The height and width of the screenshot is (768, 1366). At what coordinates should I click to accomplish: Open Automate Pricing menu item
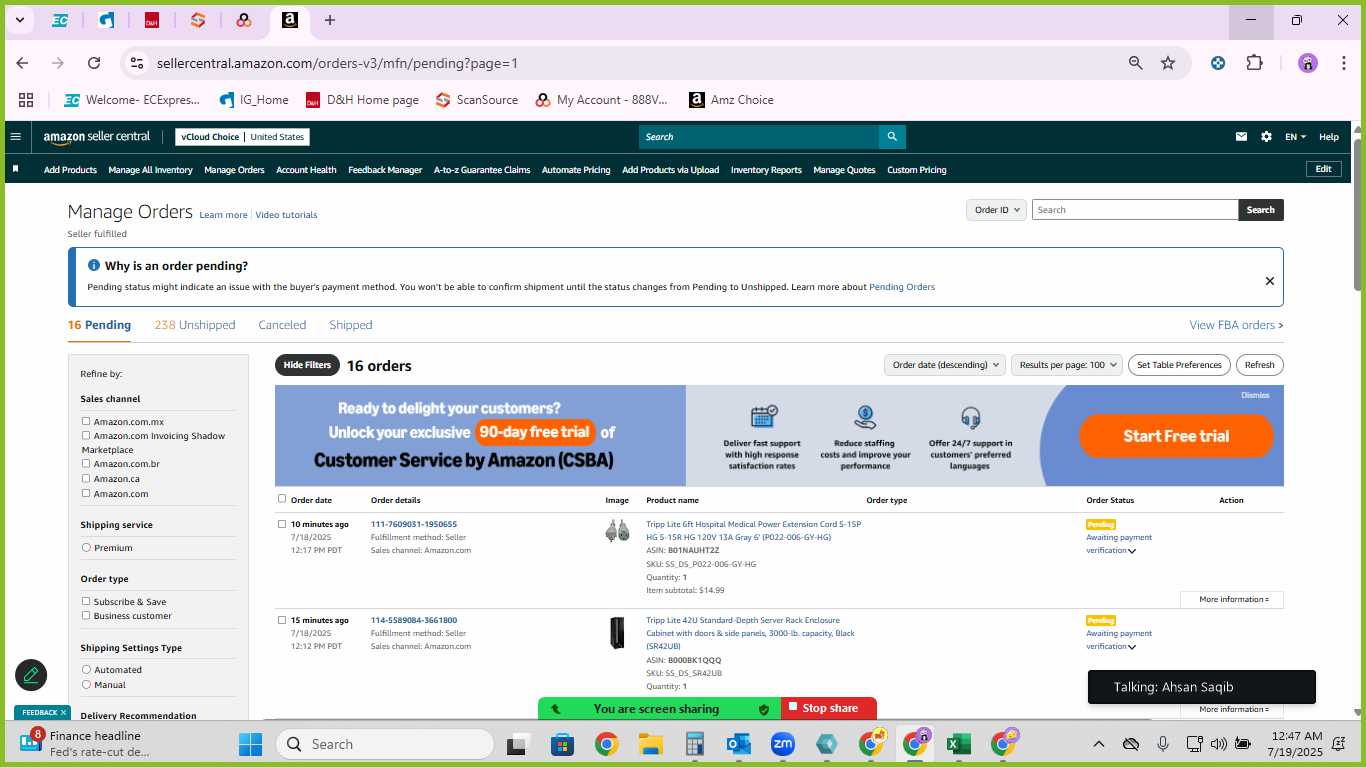point(576,170)
